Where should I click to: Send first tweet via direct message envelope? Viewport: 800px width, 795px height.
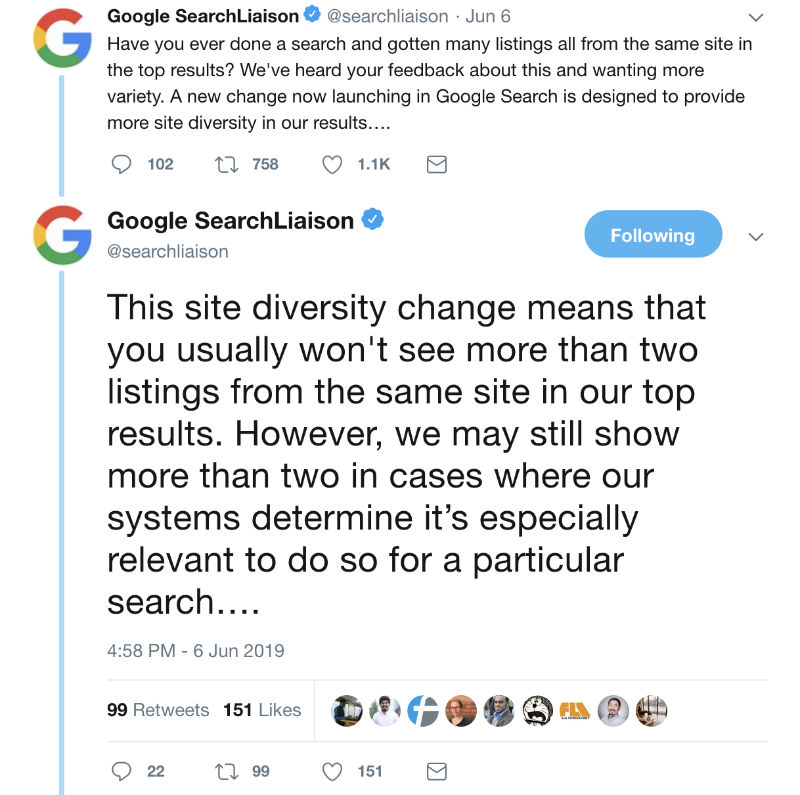[437, 164]
